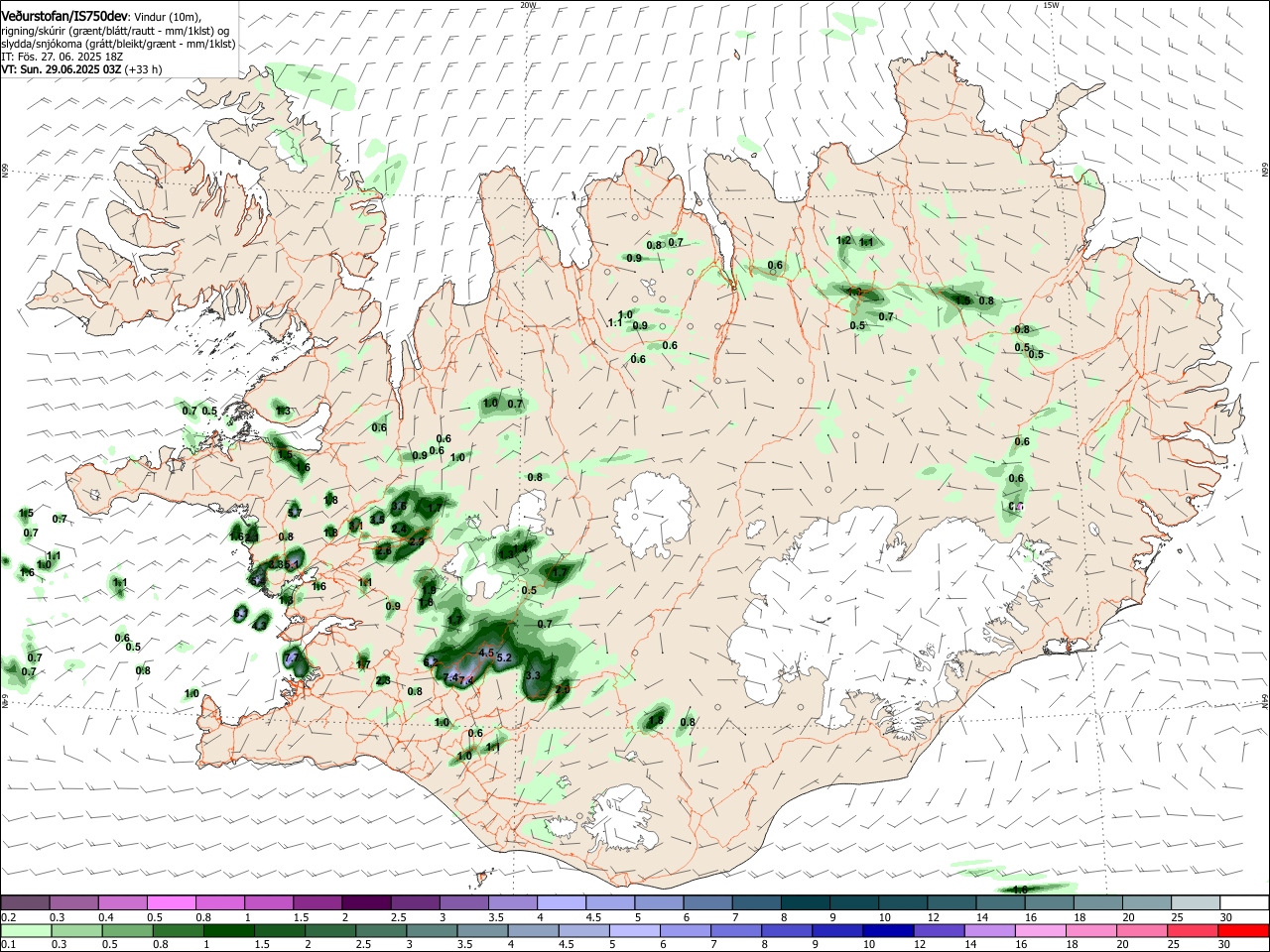Select top legend swatch between 0.2 and 0.3
1270x952 pixels.
pos(25,902)
